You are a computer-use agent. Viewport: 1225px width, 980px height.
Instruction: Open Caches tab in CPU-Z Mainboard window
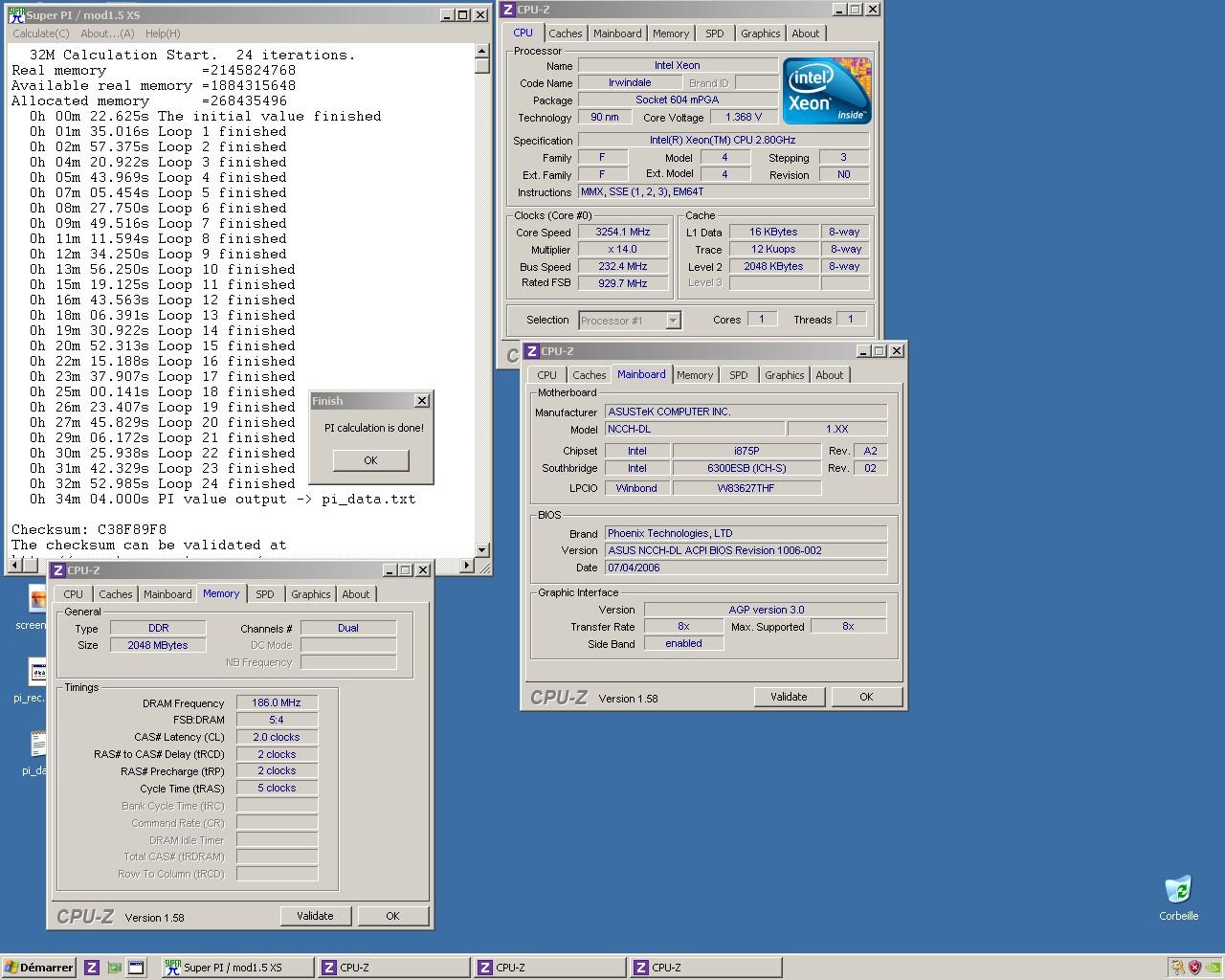pos(590,375)
